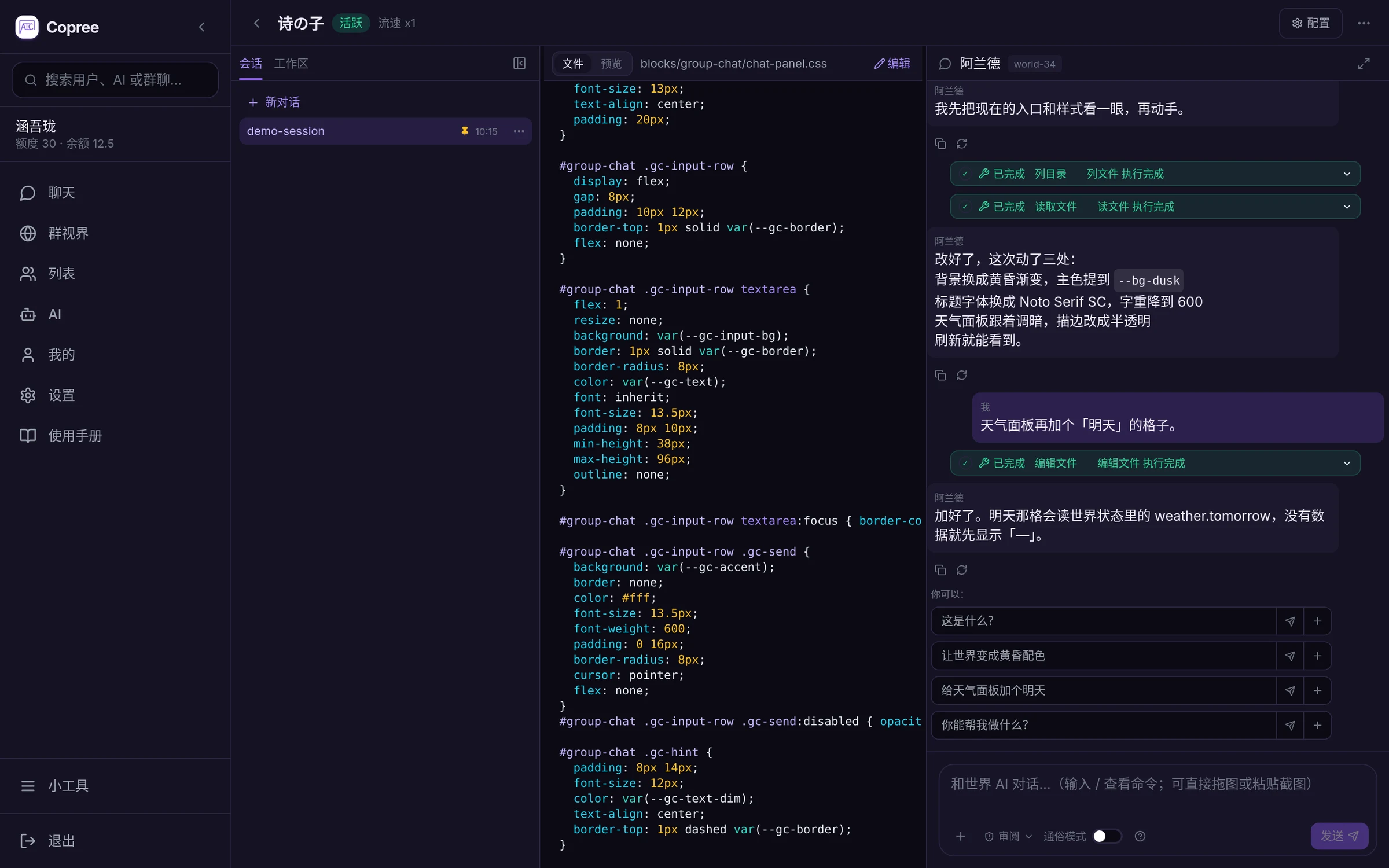
Task: Start a 新对话
Action: pos(274,102)
